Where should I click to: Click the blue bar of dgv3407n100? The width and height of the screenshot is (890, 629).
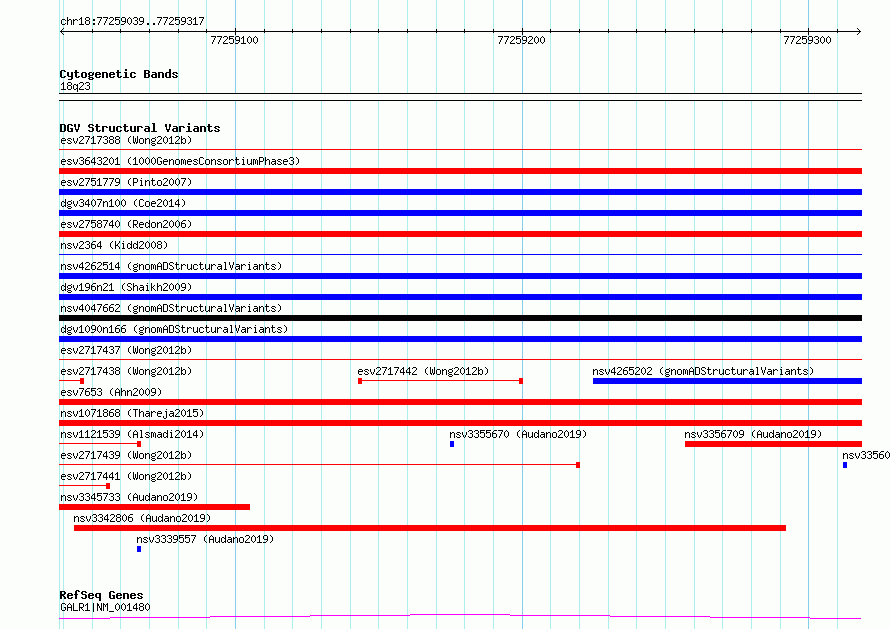460,213
